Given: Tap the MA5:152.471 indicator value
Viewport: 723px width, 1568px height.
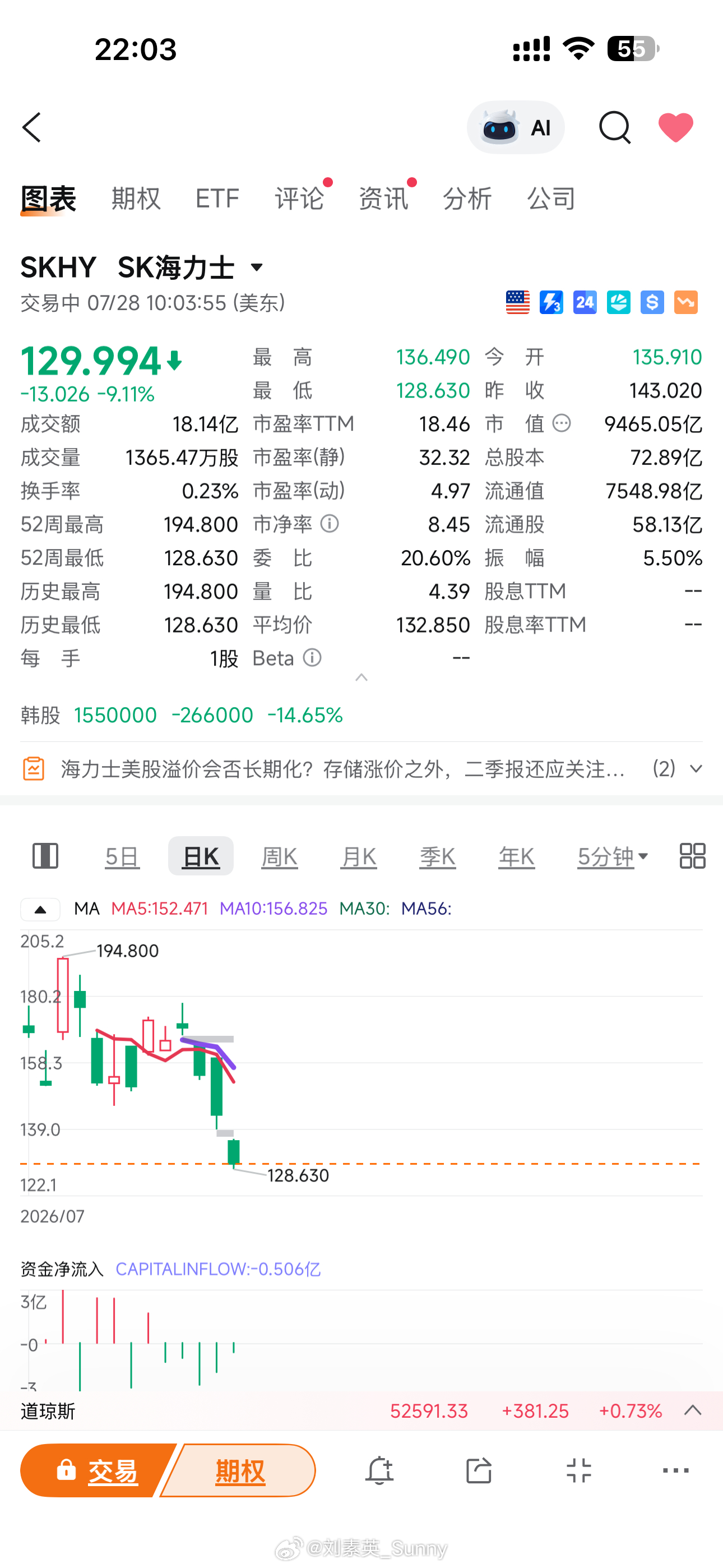Looking at the screenshot, I should click(x=159, y=909).
